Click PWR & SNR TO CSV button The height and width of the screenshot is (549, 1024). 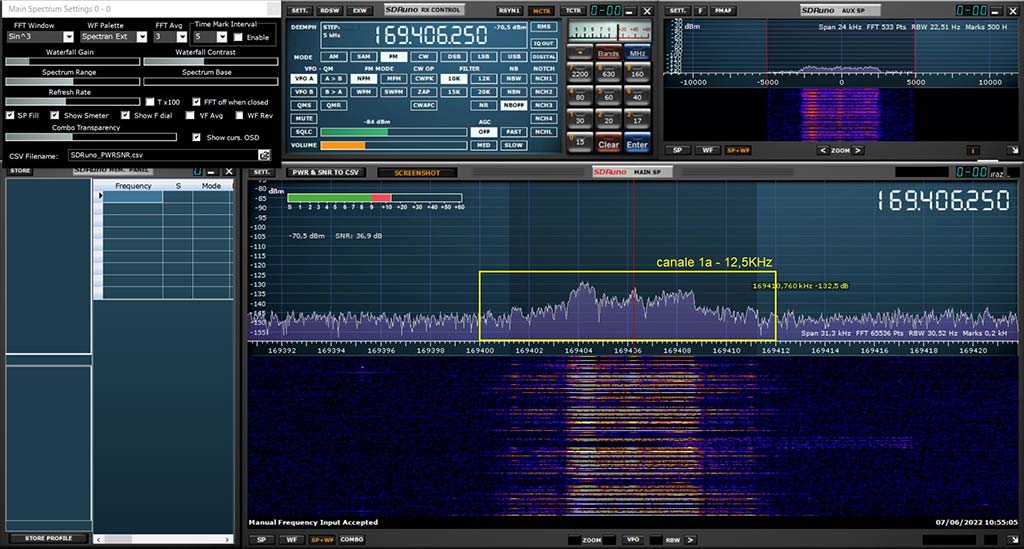tap(325, 173)
